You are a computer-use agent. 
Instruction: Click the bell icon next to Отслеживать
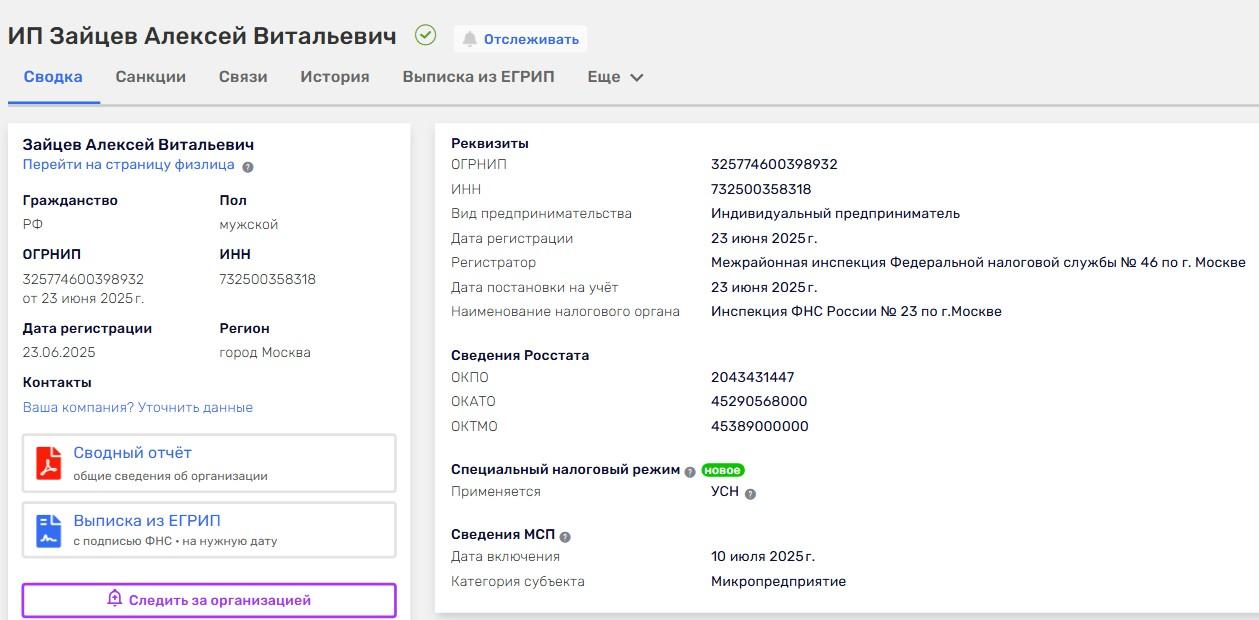(469, 40)
